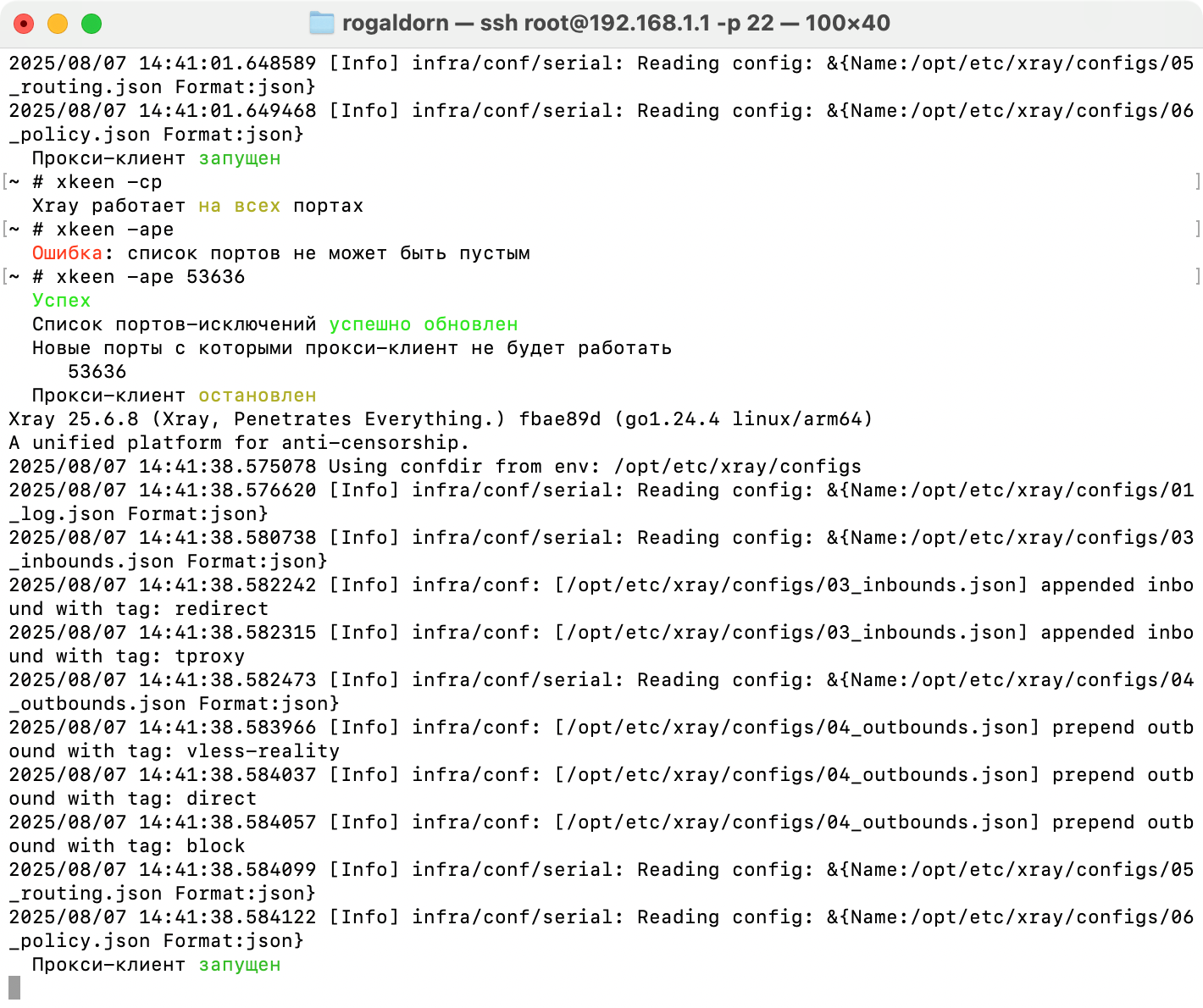The width and height of the screenshot is (1203, 1008).
Task: Click the green 'успешно обновлен' text
Action: [423, 324]
